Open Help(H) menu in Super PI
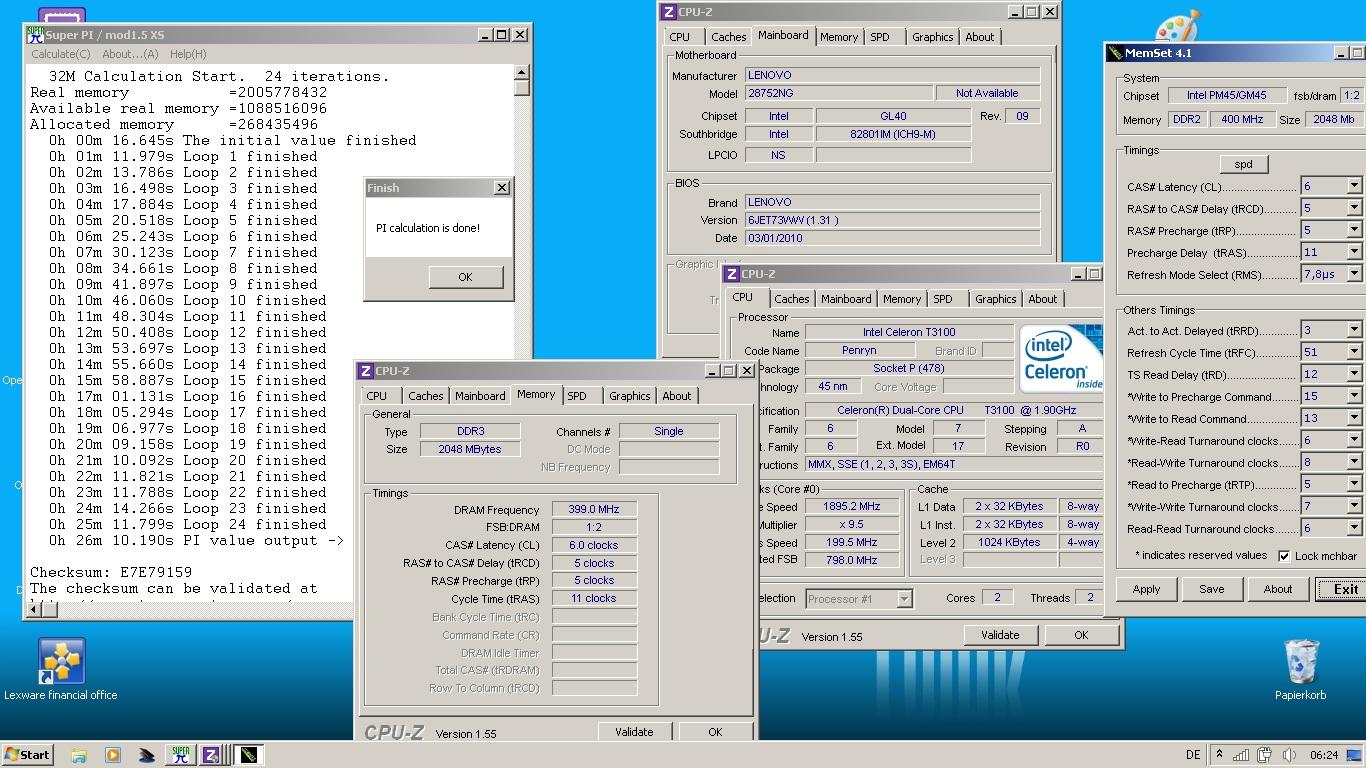Screen dimensions: 1366x768 point(188,54)
